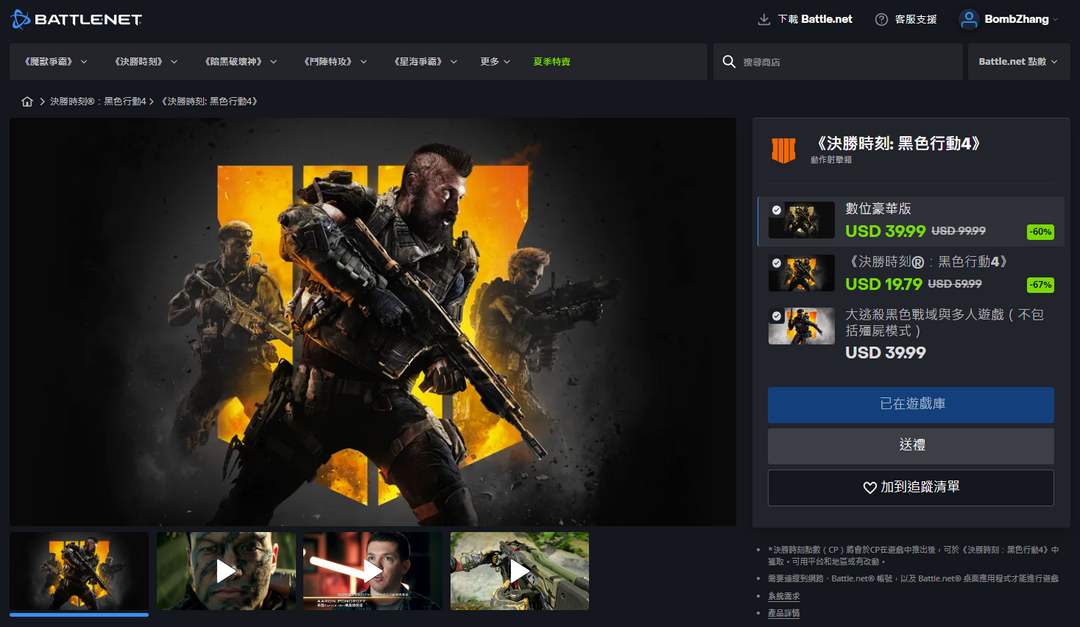Open the 系統需求 link

[x=783, y=597]
